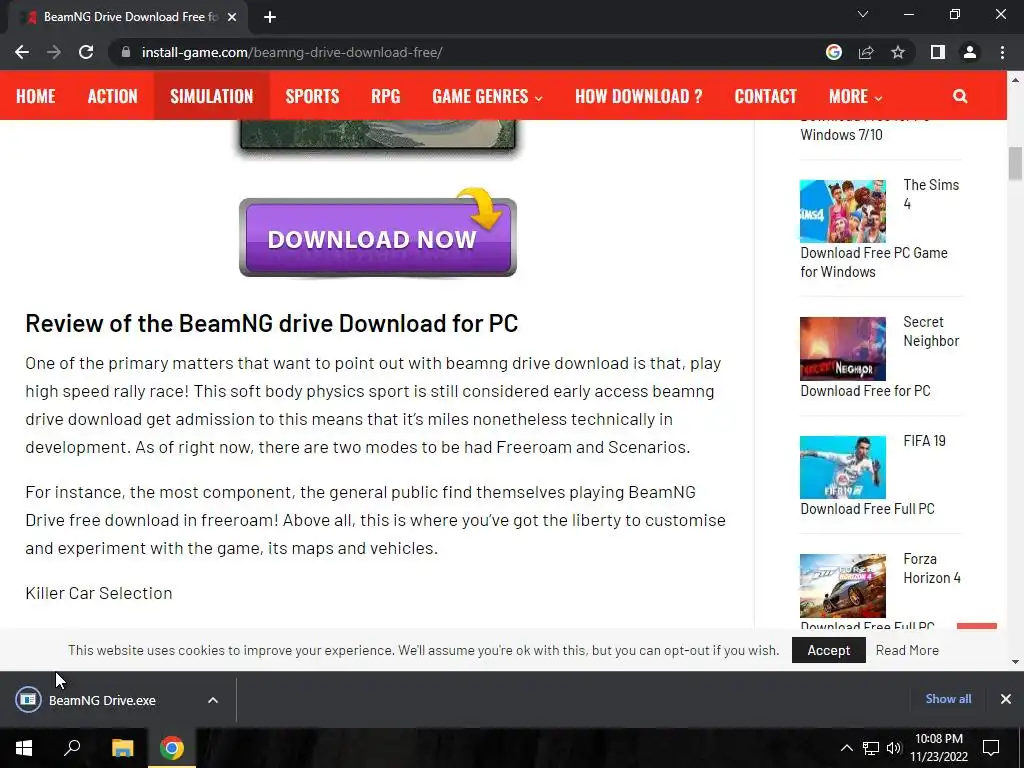This screenshot has width=1024, height=768.
Task: Click scrollbar up arrow
Action: pos(1015,79)
